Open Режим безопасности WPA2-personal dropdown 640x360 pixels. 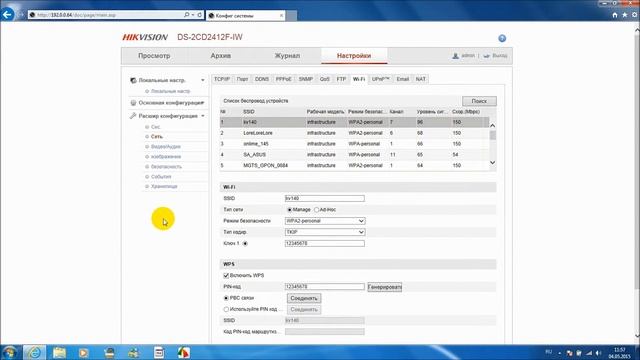(x=325, y=221)
